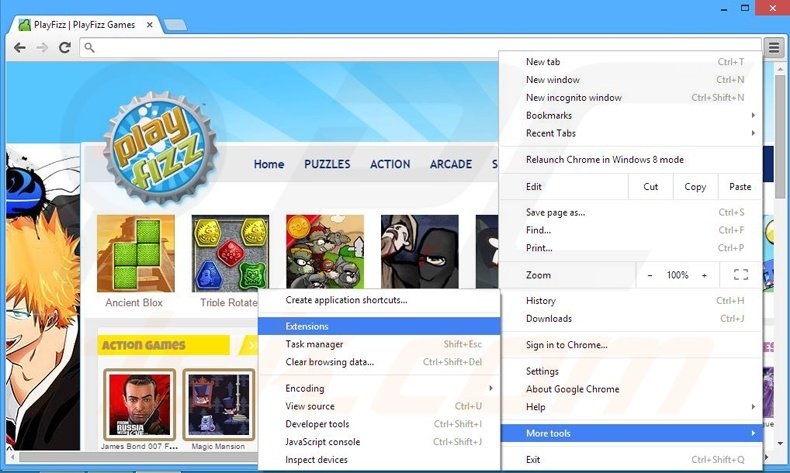Select Exit in Chrome menu
This screenshot has width=790, height=473.
631,459
